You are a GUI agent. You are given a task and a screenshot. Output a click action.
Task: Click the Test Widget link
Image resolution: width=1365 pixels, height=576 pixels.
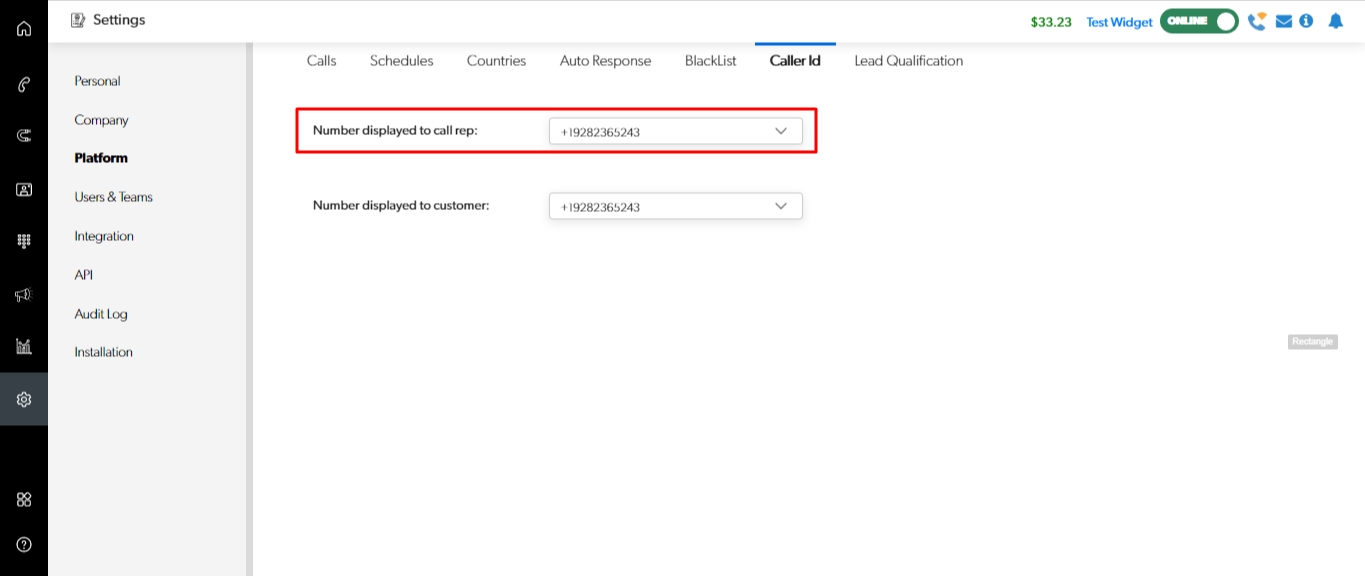coord(1119,22)
